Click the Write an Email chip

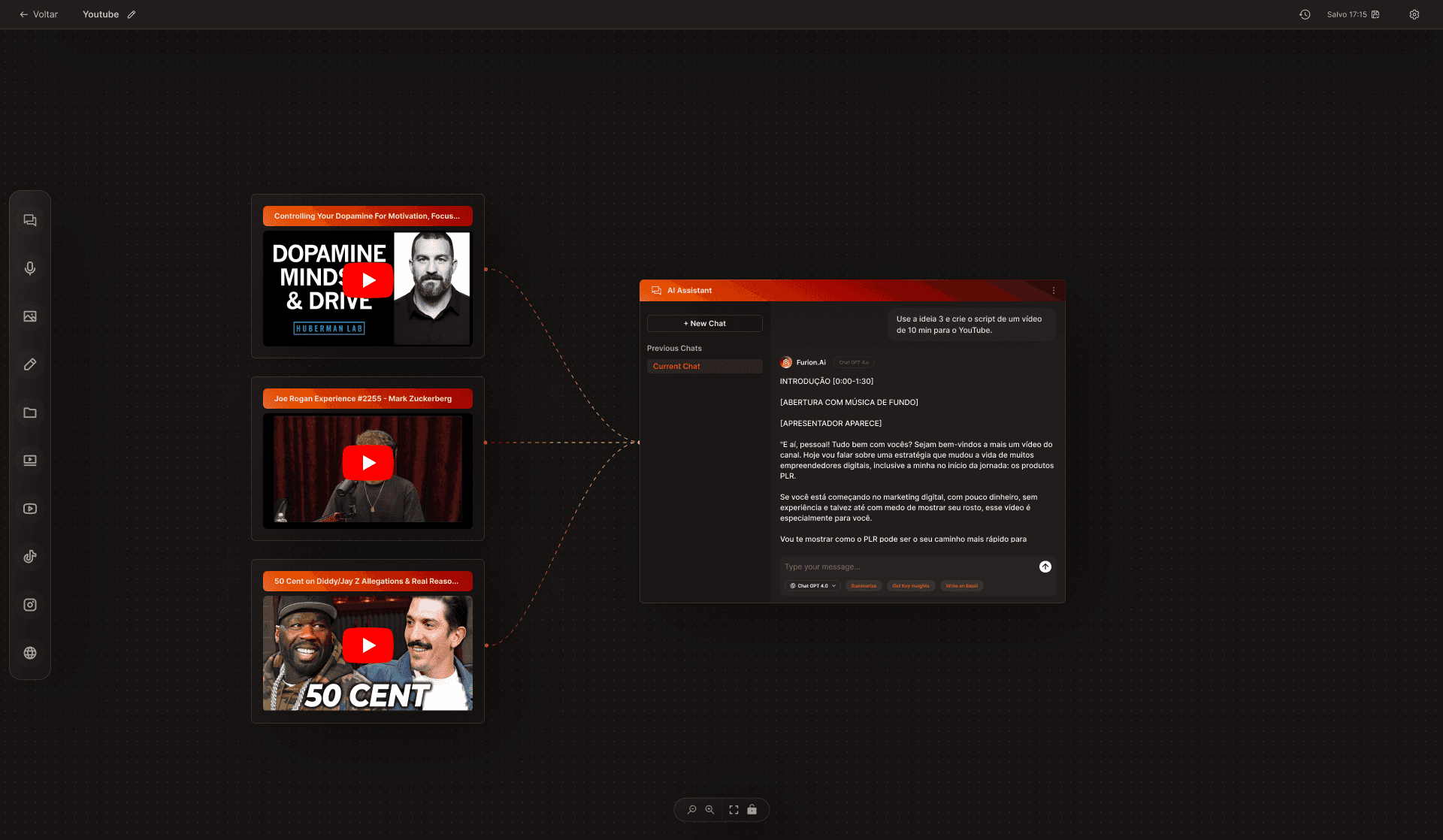[962, 586]
